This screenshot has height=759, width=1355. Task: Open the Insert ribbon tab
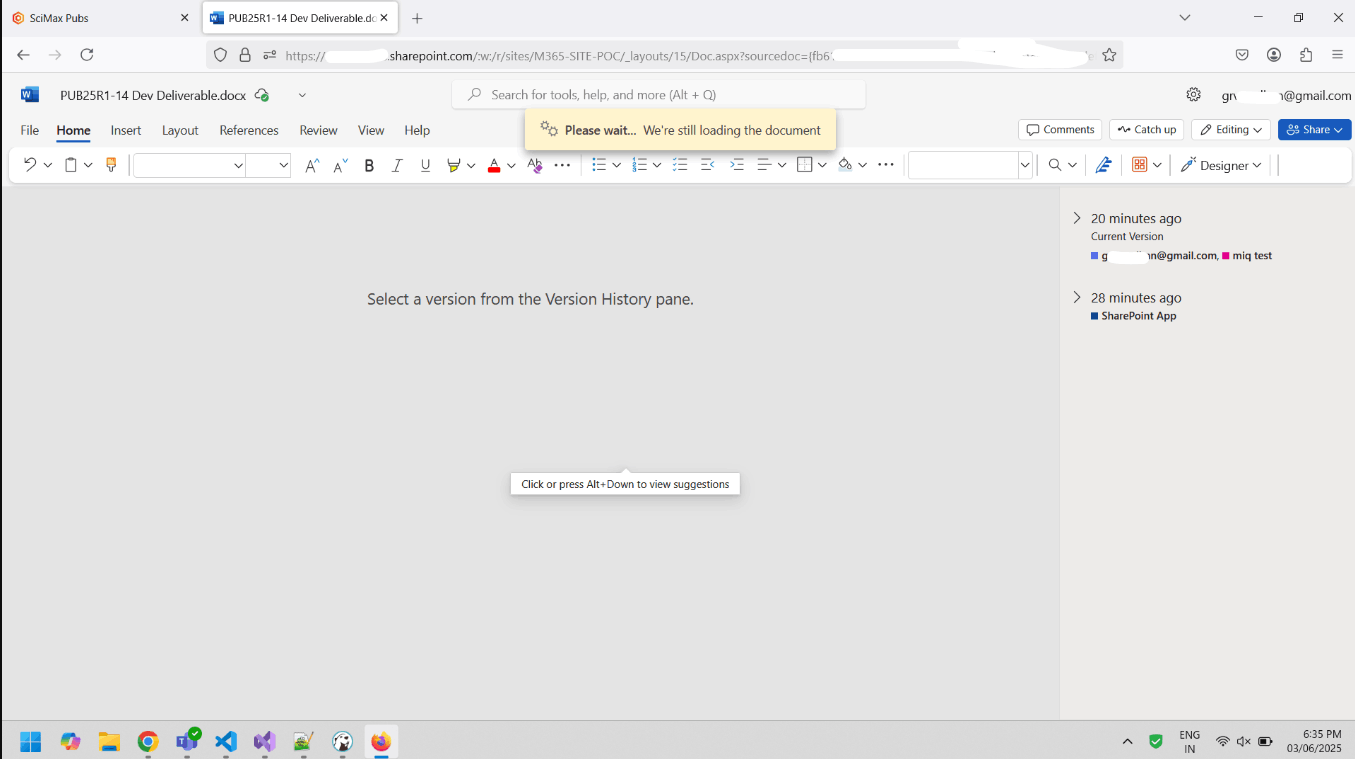point(125,130)
